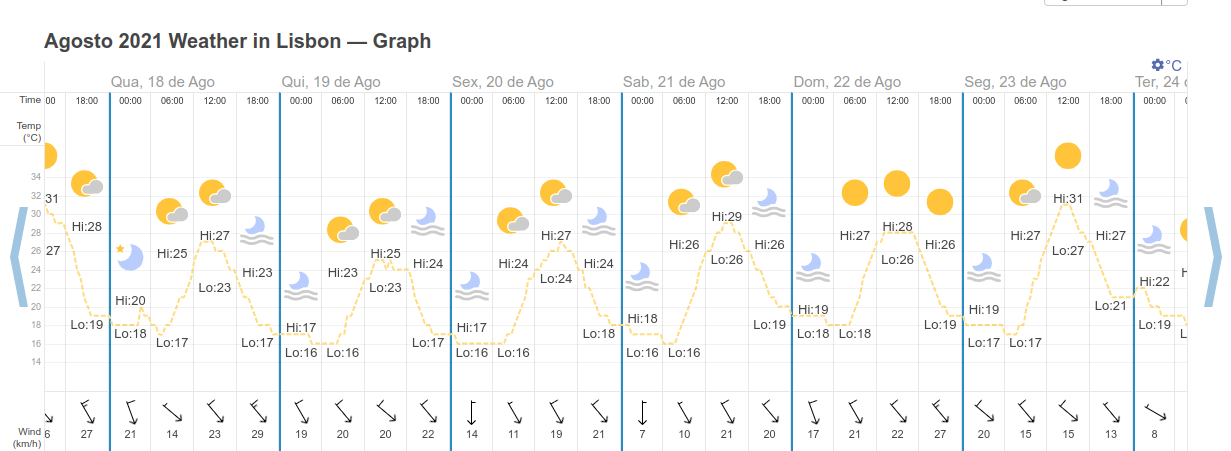Advance to next days with right arrow
The height and width of the screenshot is (451, 1231).
1214,256
